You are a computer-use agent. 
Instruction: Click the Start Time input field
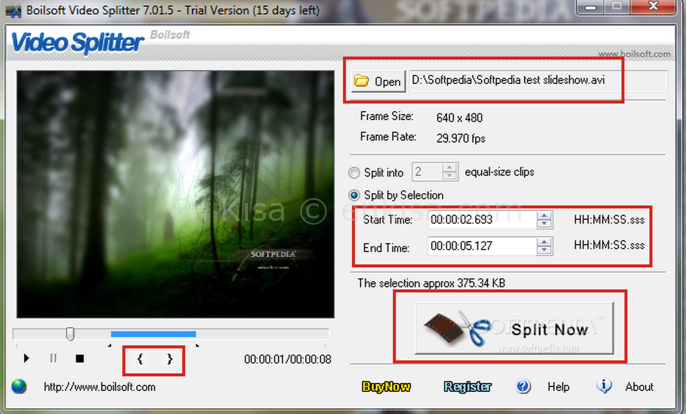coord(482,219)
